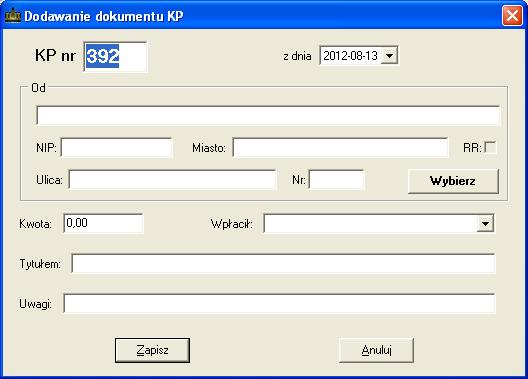The width and height of the screenshot is (528, 379).
Task: Click the Kwota field showing 0,00
Action: click(x=103, y=223)
